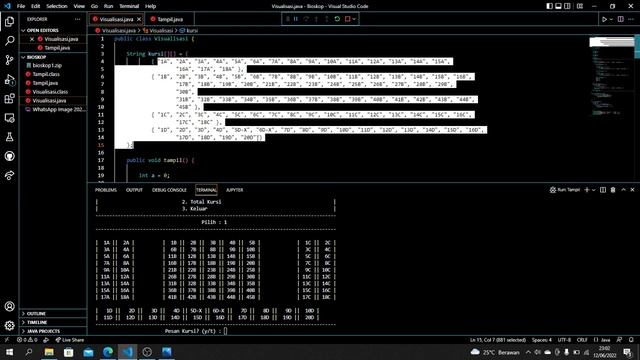Screen dimensions: 640x360
Task: Open the Run and Debug view
Action: 9,80
